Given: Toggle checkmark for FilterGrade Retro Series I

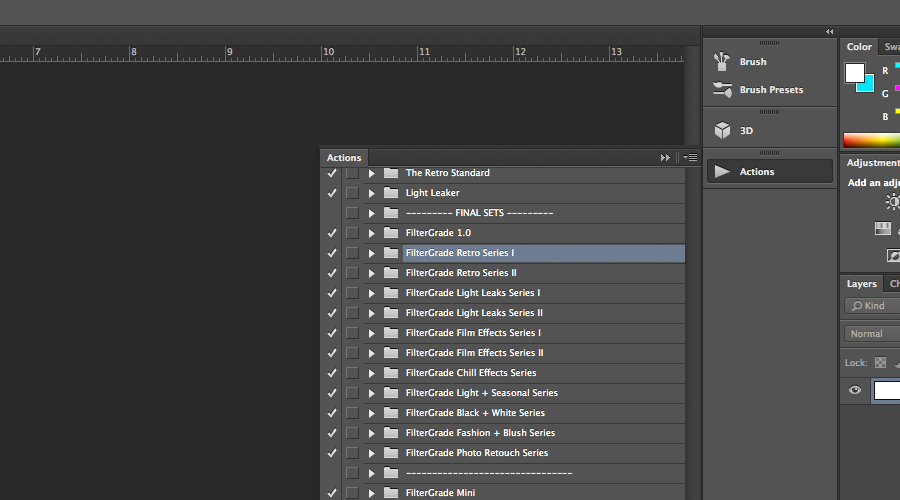Looking at the screenshot, I should (332, 253).
